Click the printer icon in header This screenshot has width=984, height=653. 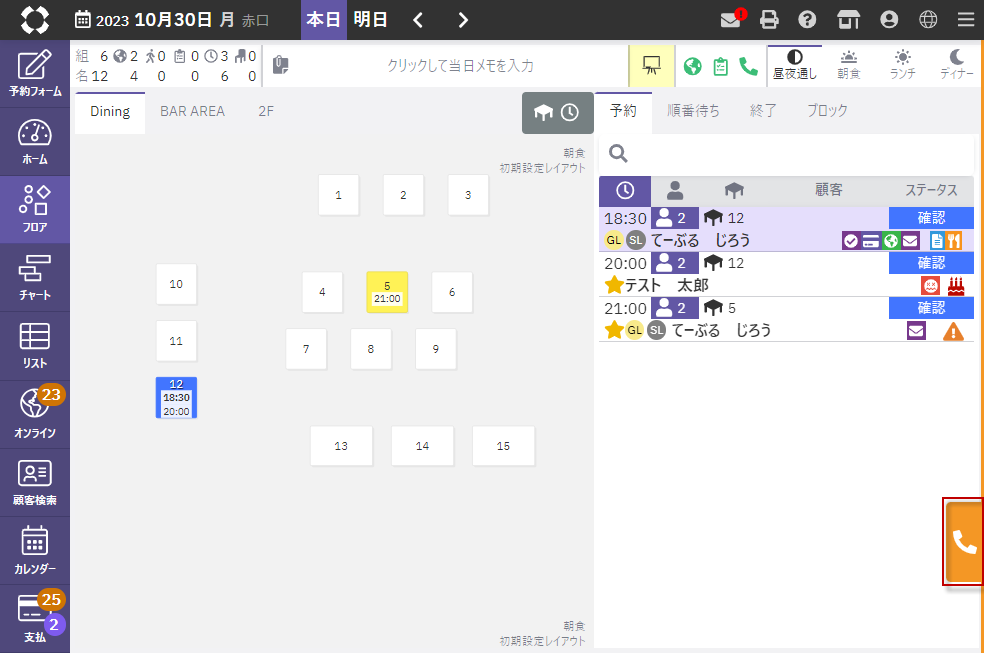click(769, 20)
